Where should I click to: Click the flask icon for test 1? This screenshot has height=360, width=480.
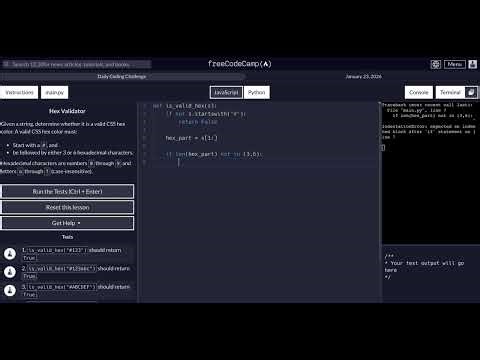coord(10,254)
